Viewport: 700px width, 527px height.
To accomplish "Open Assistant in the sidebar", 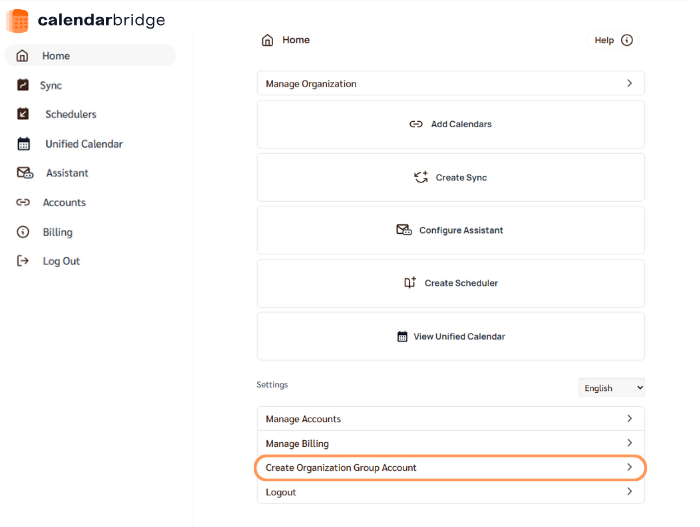I will click(67, 173).
